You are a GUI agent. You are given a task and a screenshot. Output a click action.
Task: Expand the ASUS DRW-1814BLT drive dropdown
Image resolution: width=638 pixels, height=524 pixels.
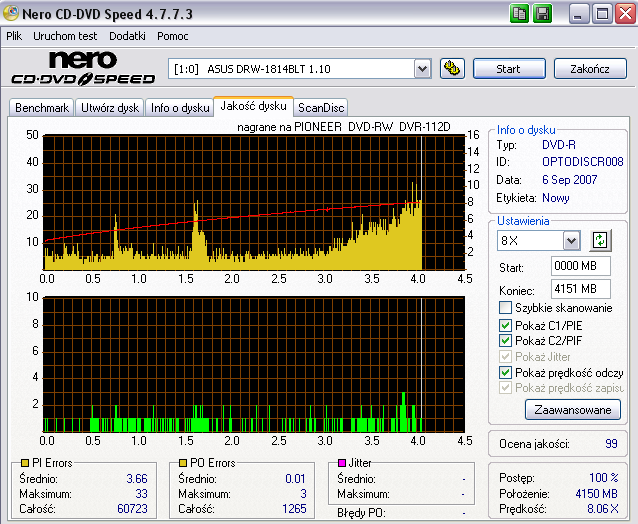(422, 69)
